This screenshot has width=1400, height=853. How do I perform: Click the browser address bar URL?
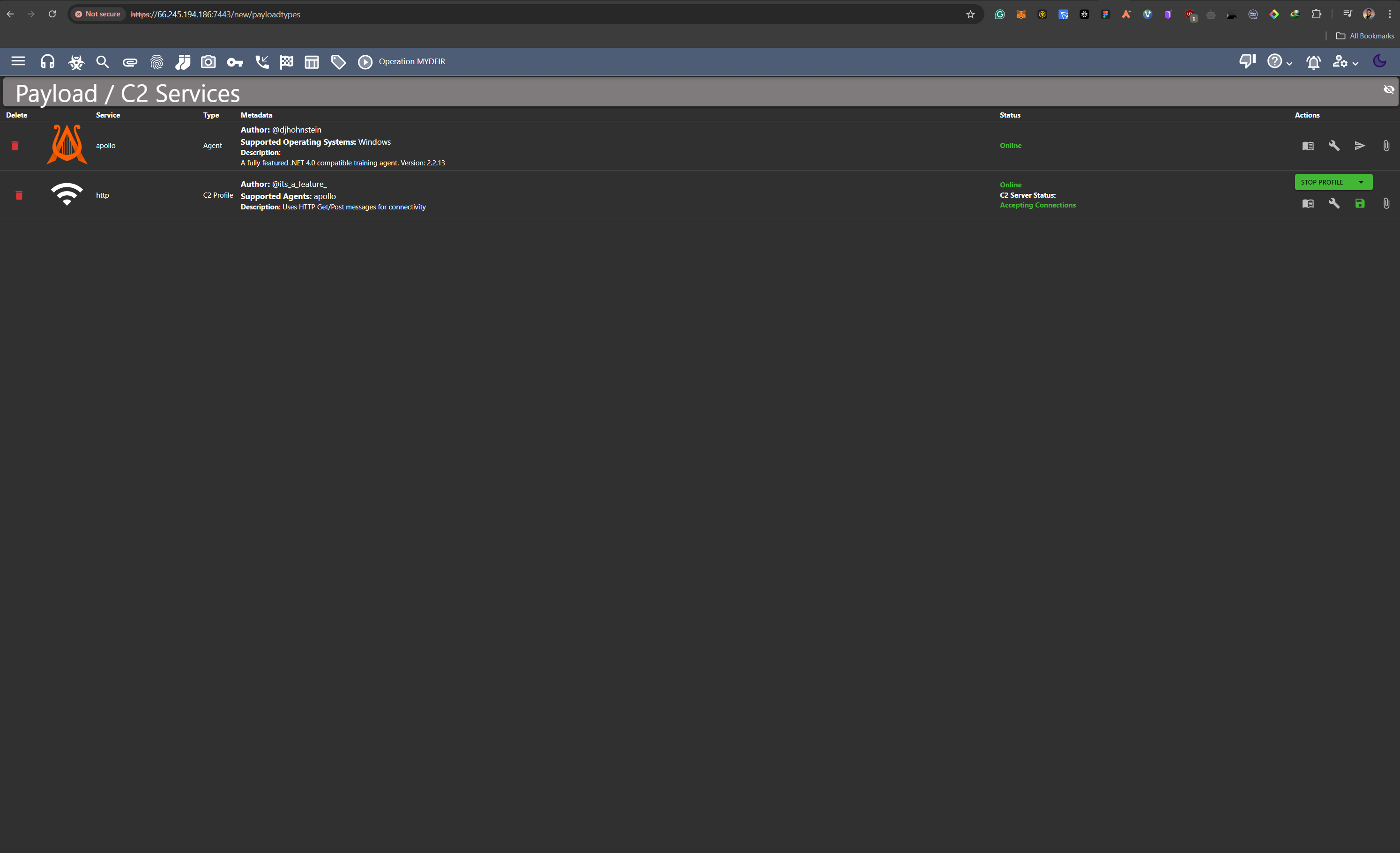(x=215, y=14)
